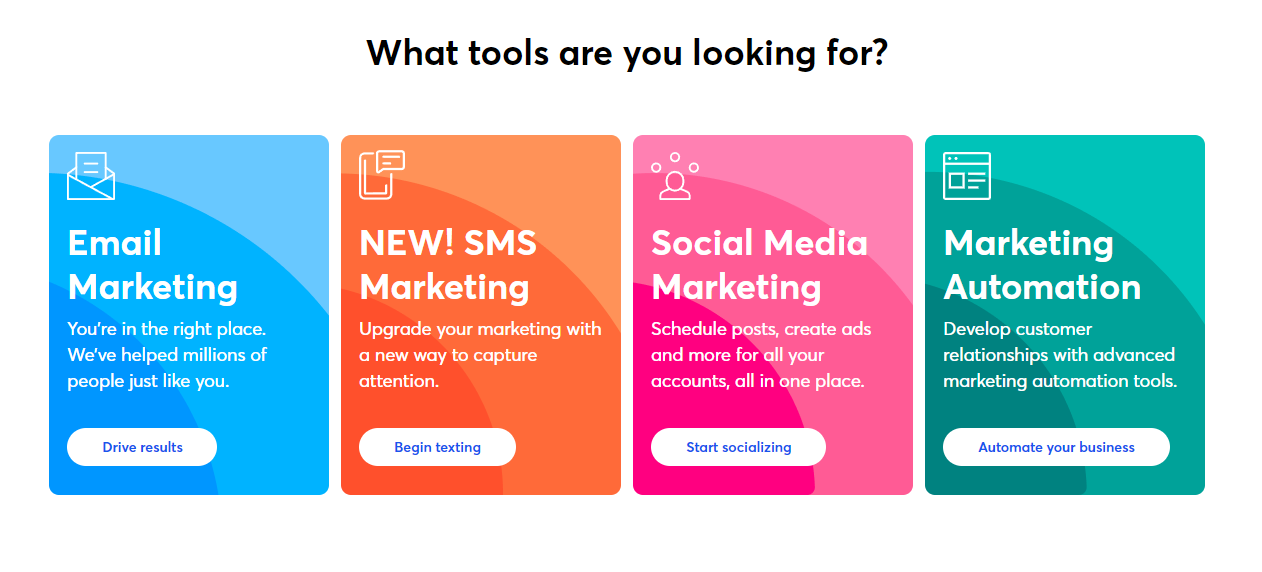Select the Automate your business button
Screen dimensions: 1262x572
pyautogui.click(x=1056, y=447)
